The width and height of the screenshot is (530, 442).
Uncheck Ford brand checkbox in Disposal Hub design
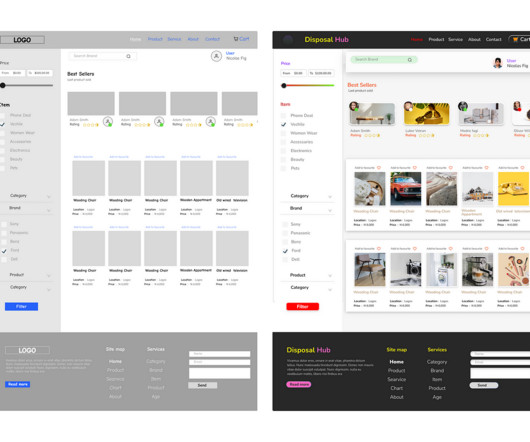tap(285, 251)
